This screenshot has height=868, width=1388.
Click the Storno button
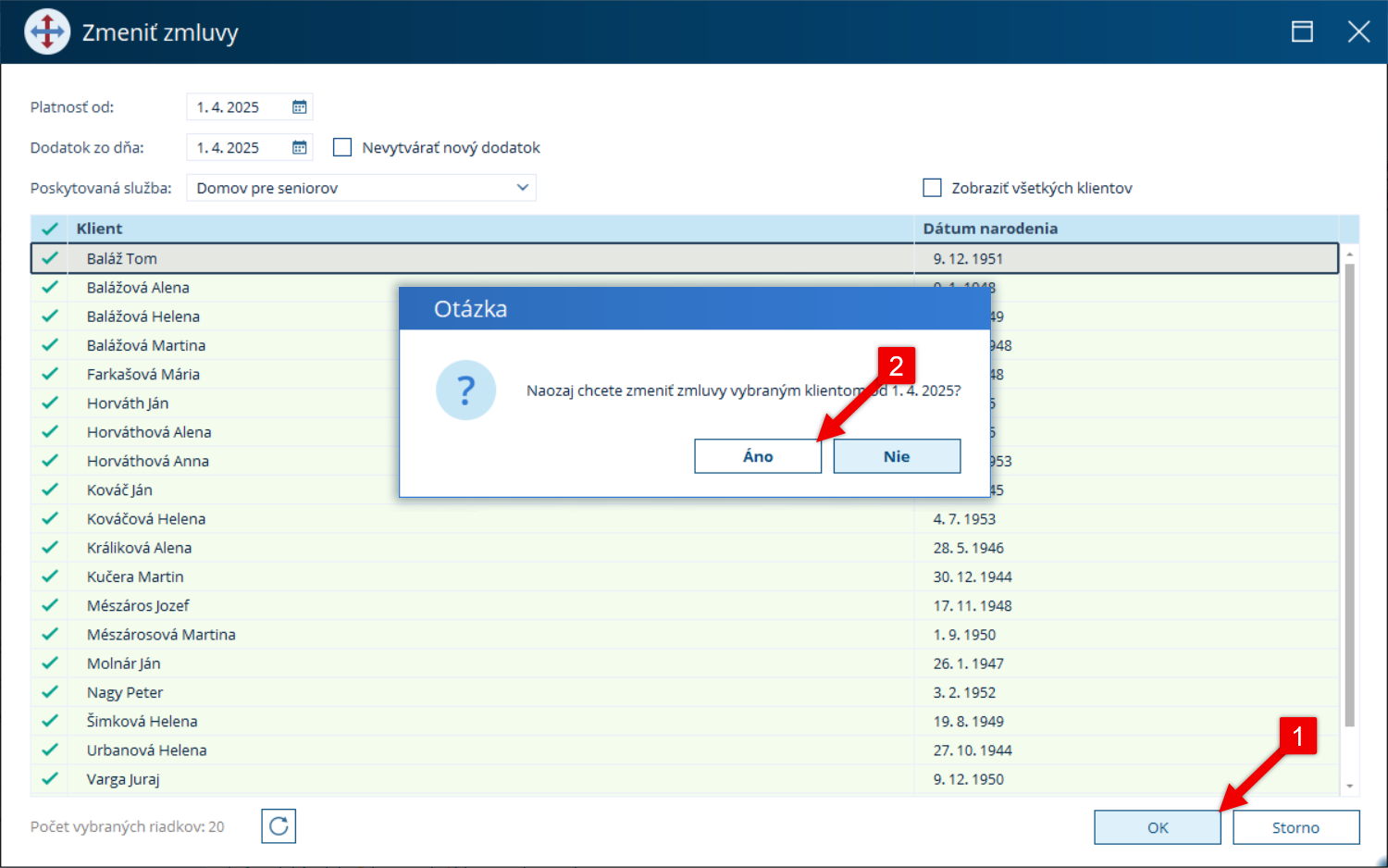(x=1295, y=827)
